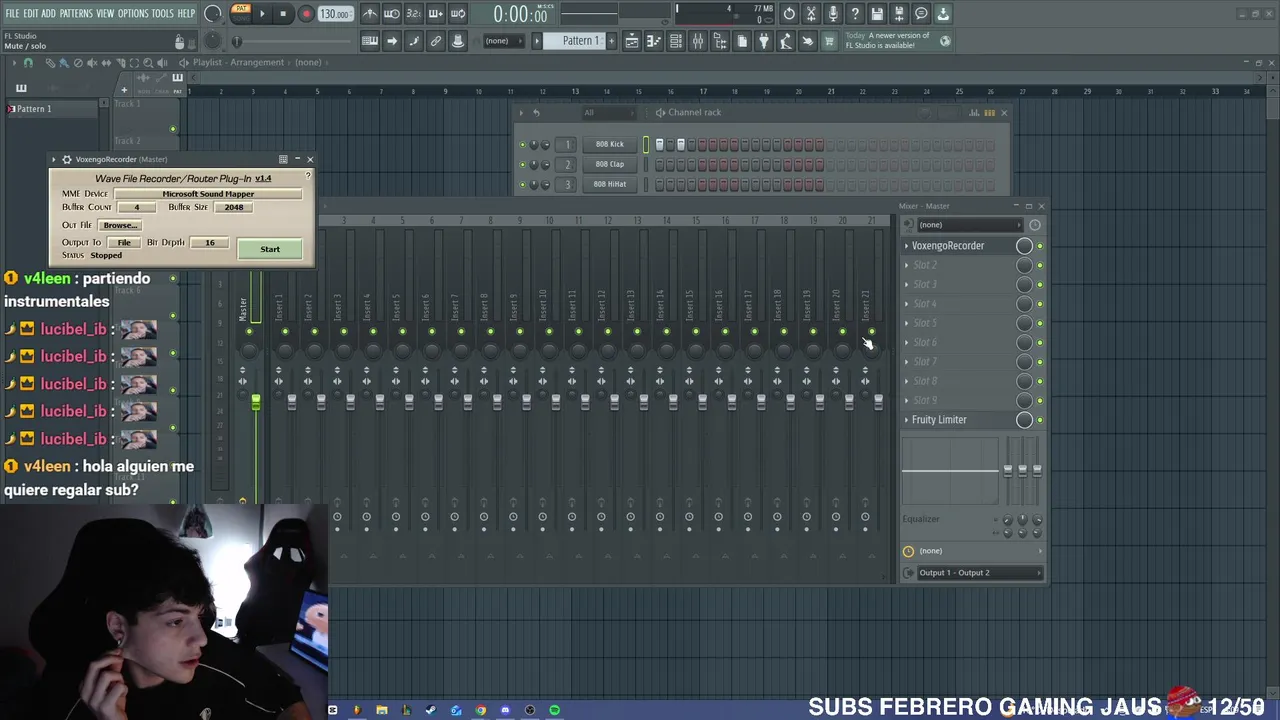The image size is (1280, 720).
Task: Click the 808 HiHat channel button
Action: pyautogui.click(x=609, y=185)
